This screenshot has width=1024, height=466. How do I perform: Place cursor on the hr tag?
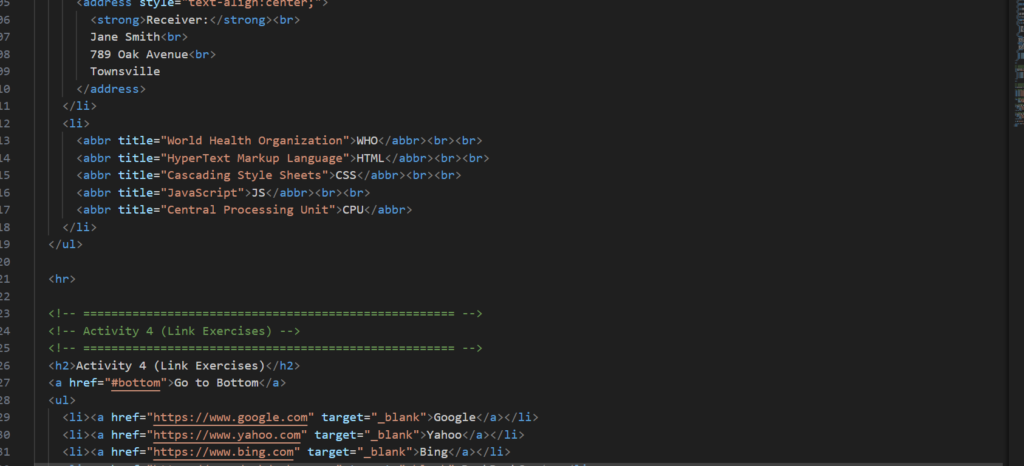coord(62,279)
